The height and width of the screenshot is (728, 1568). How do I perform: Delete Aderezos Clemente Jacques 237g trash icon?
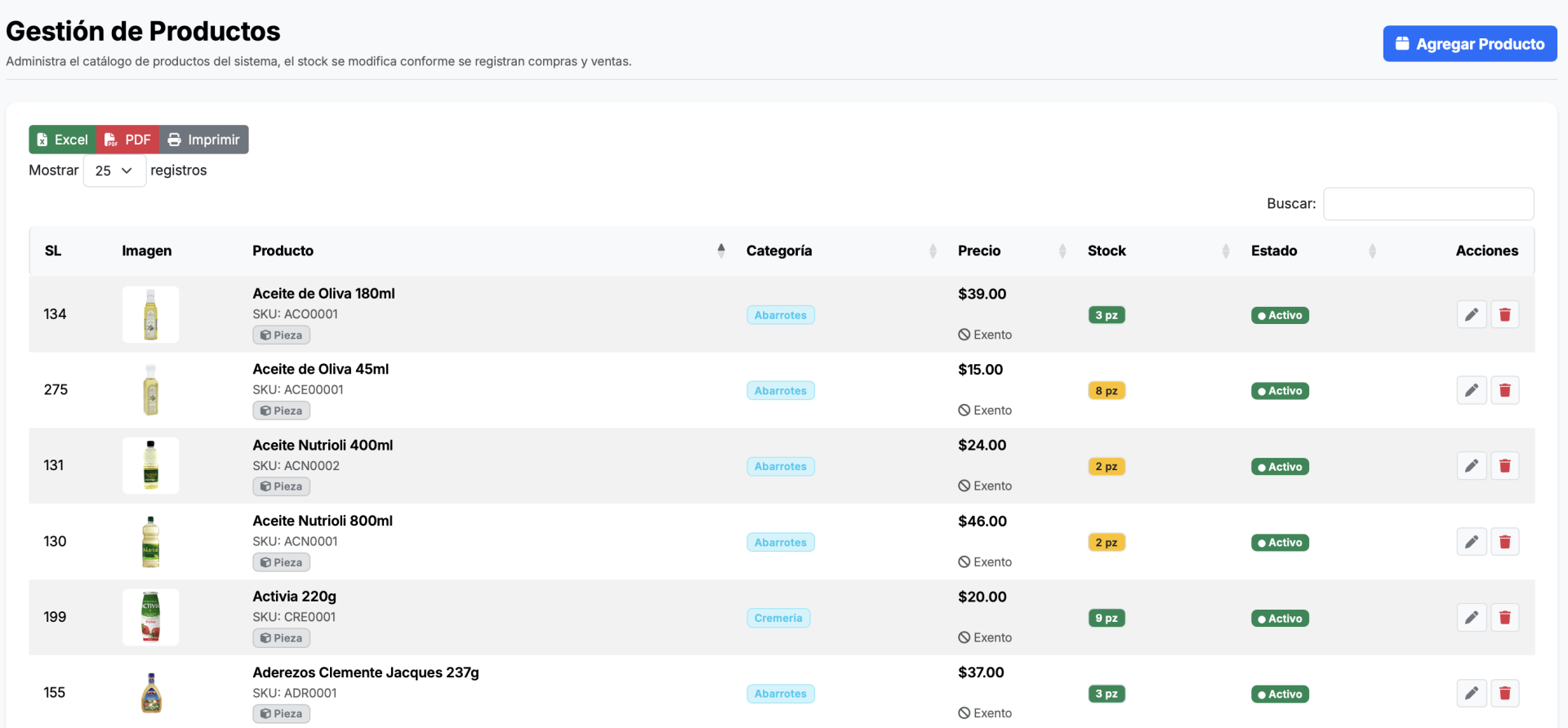coord(1504,694)
